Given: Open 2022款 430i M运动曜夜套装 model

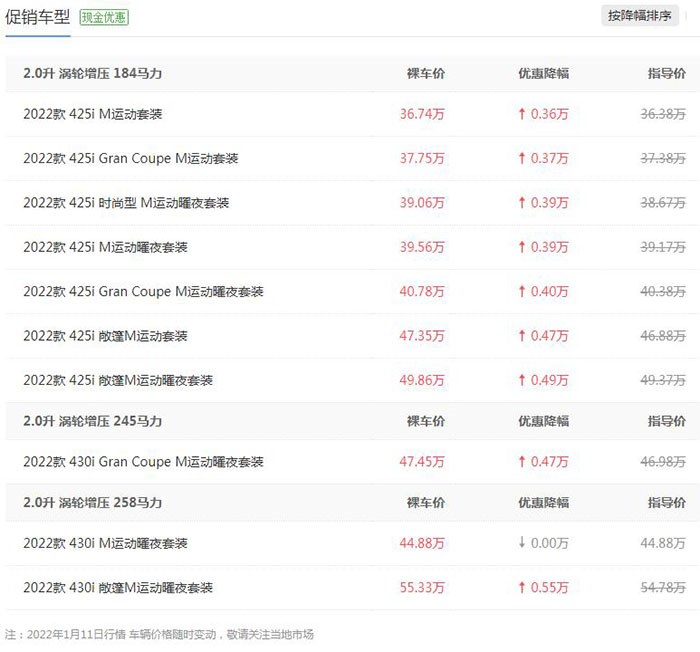Looking at the screenshot, I should 105,543.
